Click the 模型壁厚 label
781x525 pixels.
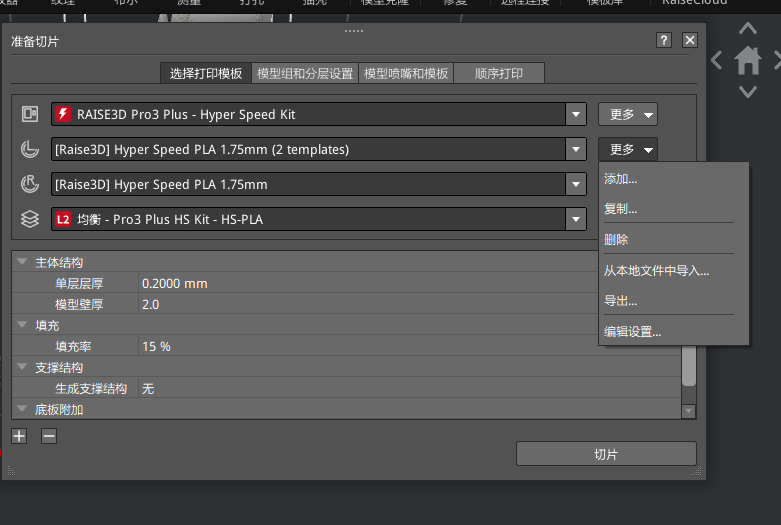[79, 304]
